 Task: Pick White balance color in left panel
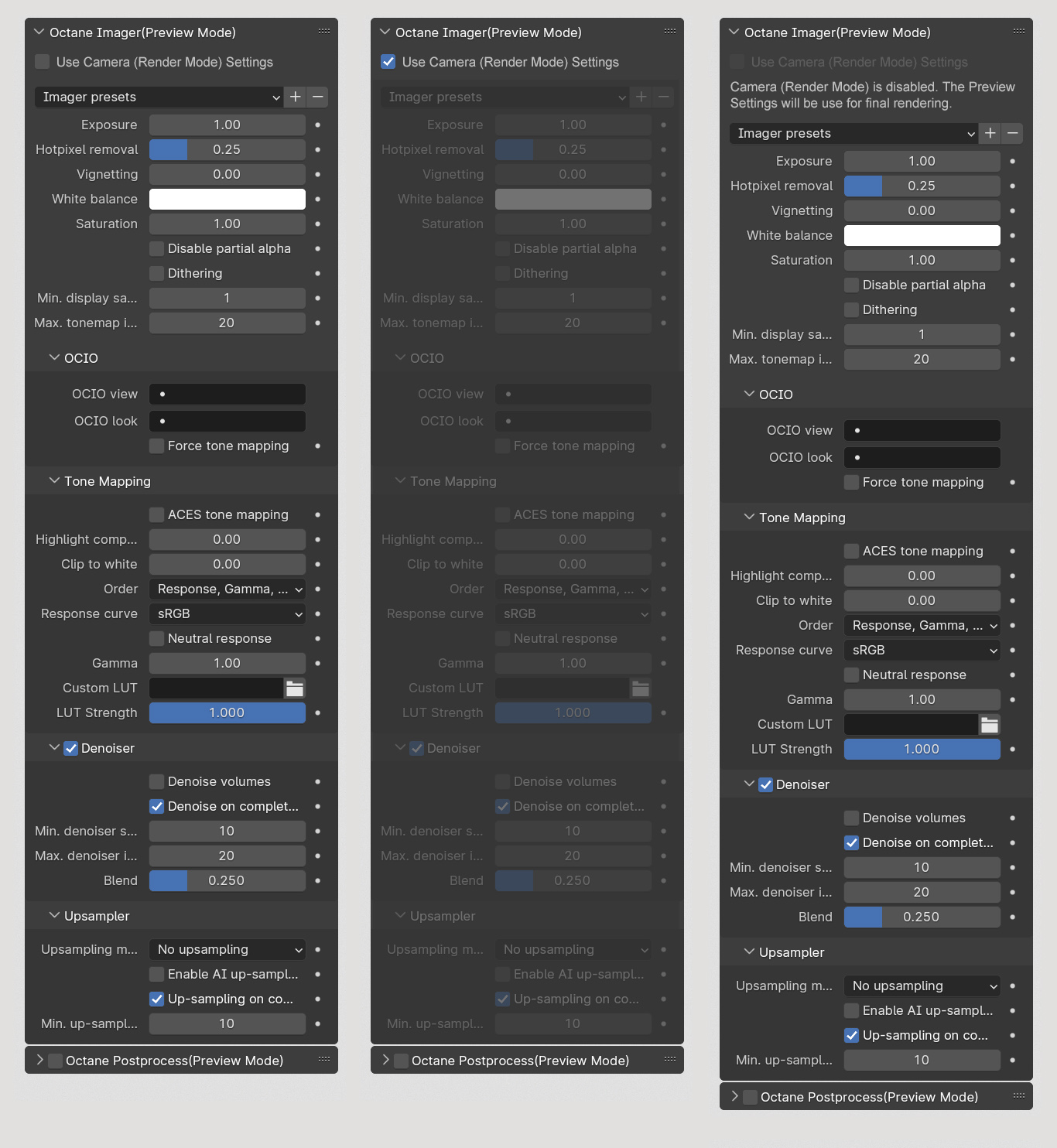[227, 199]
